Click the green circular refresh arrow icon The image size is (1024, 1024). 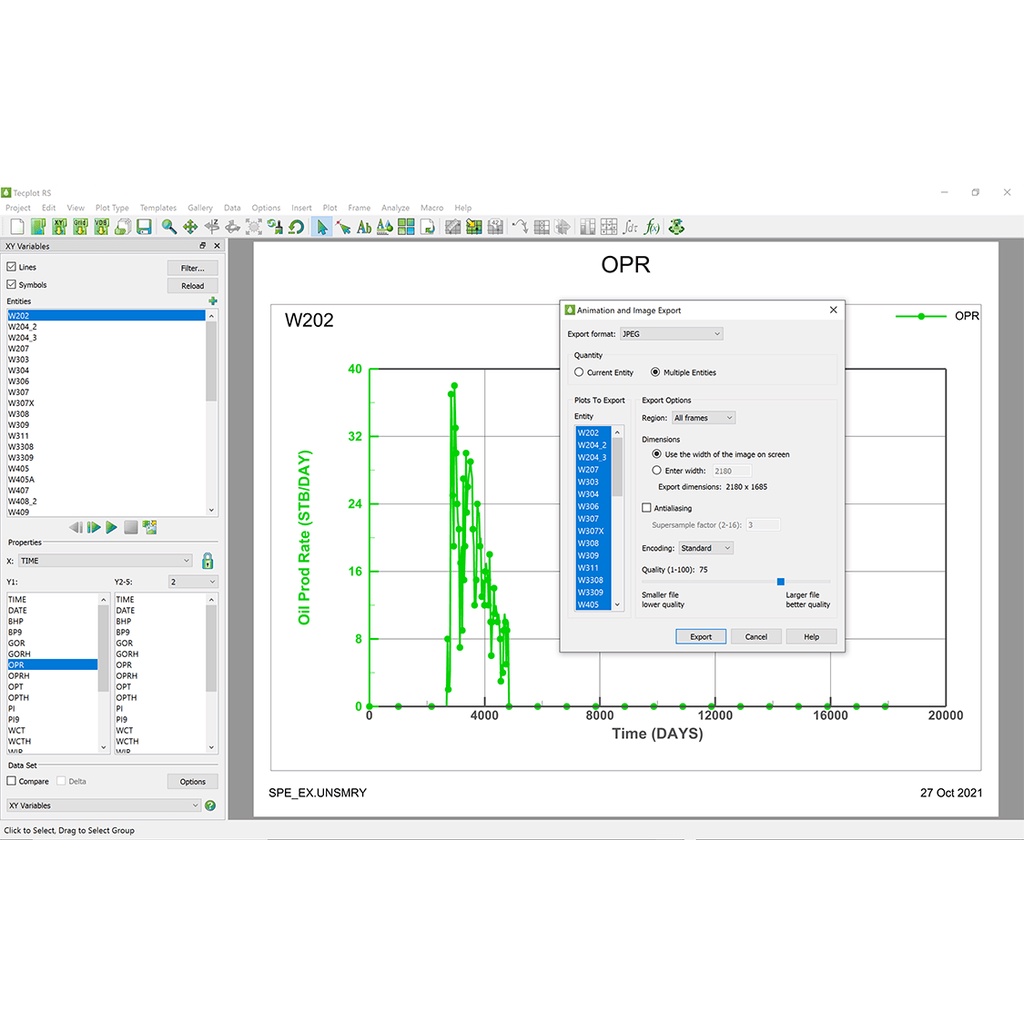pos(296,227)
